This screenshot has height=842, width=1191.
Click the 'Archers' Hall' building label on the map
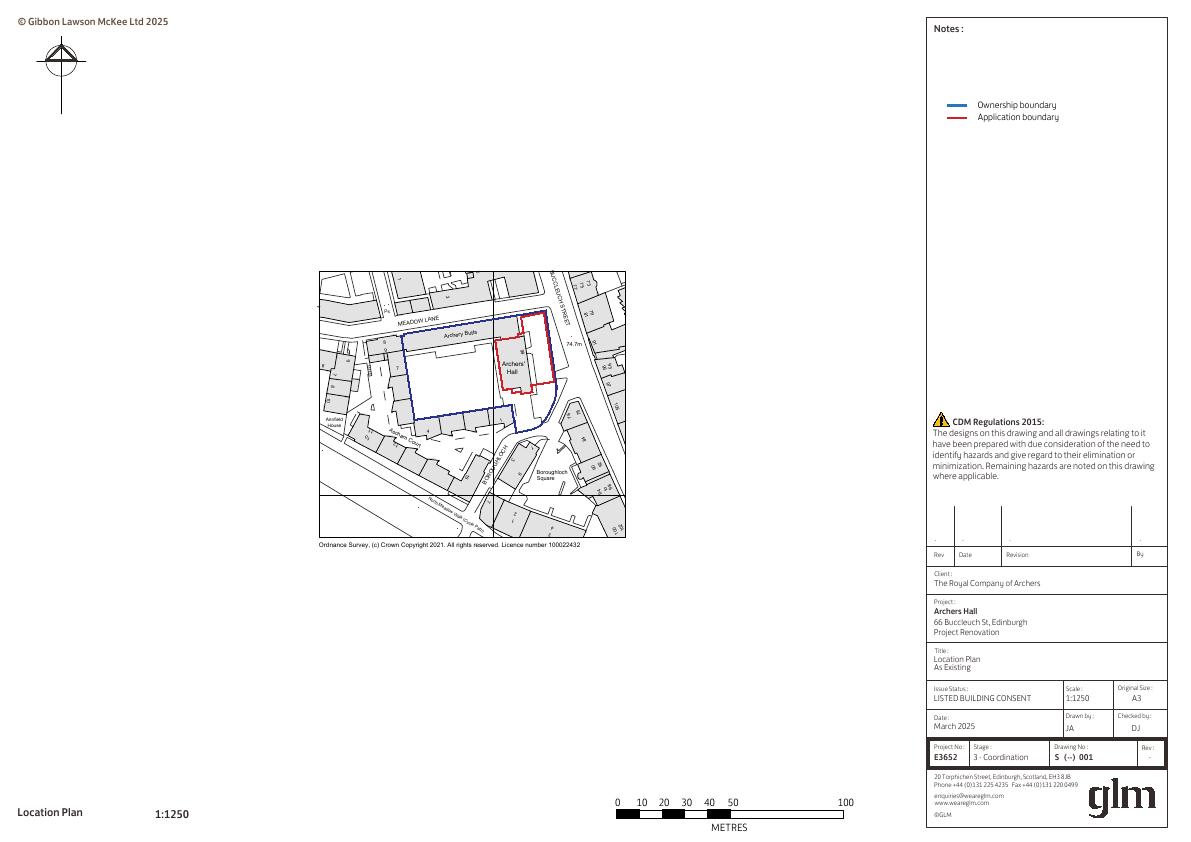pyautogui.click(x=513, y=367)
